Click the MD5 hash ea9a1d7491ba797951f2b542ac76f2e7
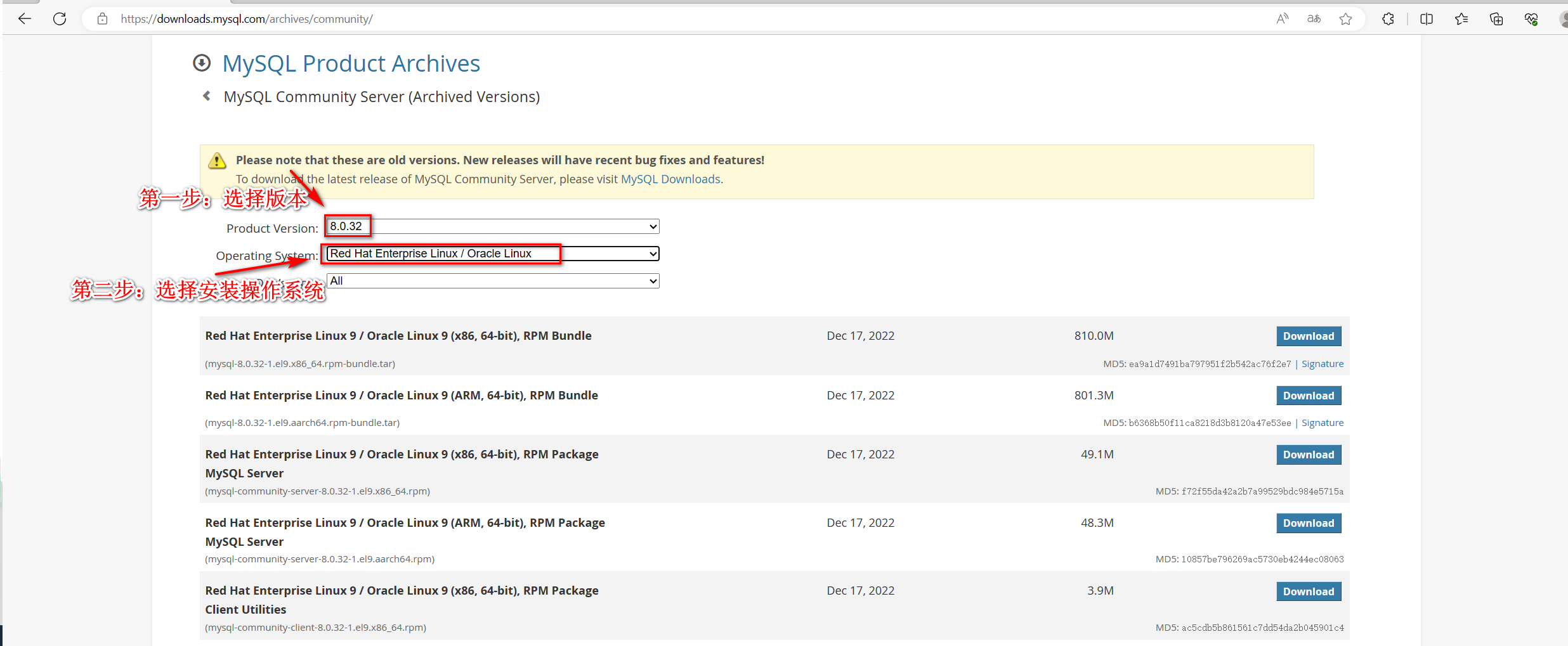Screen dimensions: 1568x646 coord(1210,364)
